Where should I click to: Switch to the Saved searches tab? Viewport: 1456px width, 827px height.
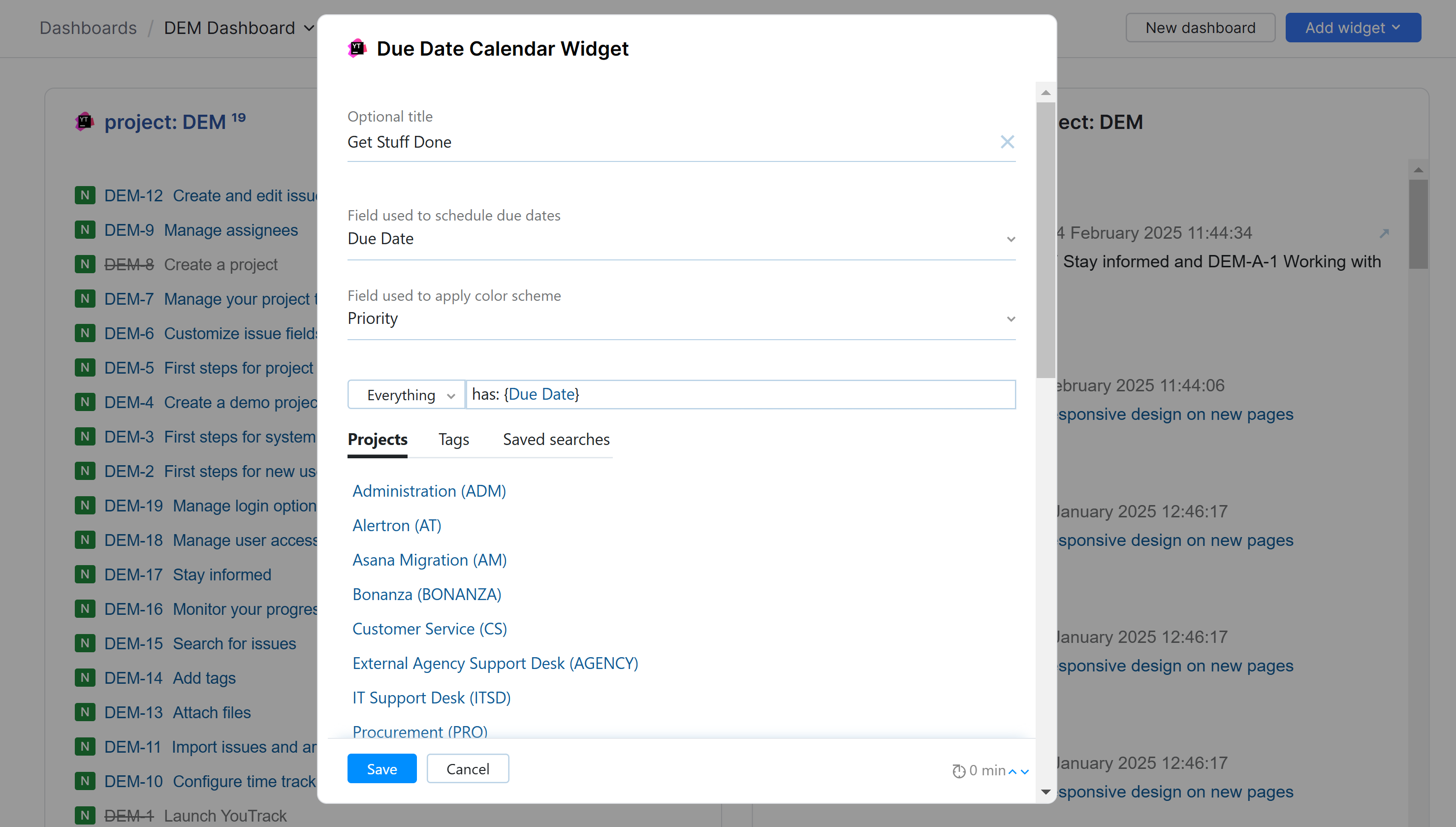point(555,439)
